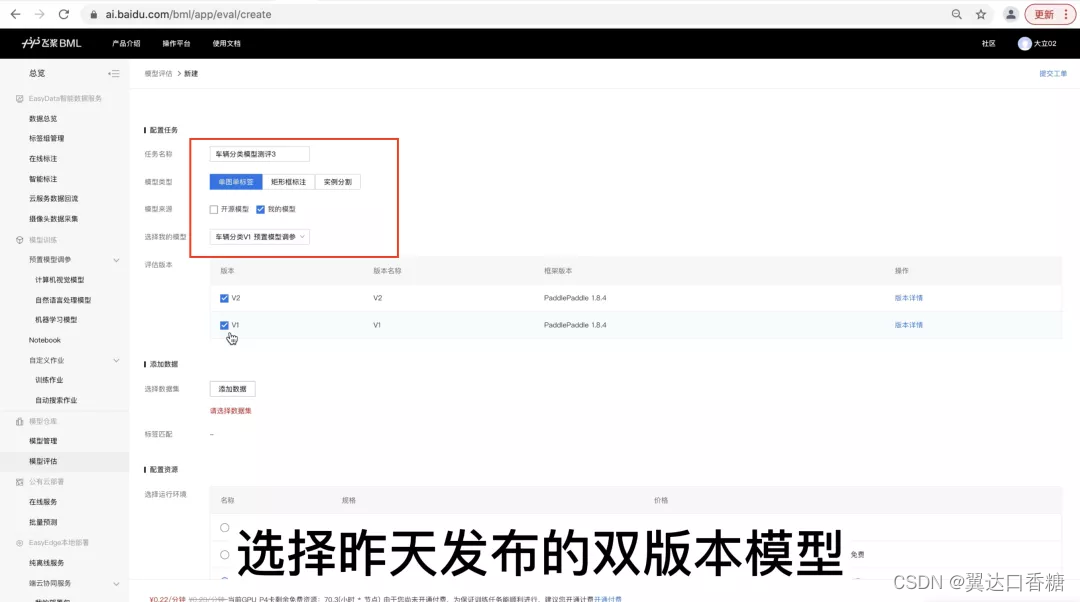This screenshot has width=1080, height=602.
Task: Toggle the 我的模型 checkbox
Action: (x=260, y=209)
